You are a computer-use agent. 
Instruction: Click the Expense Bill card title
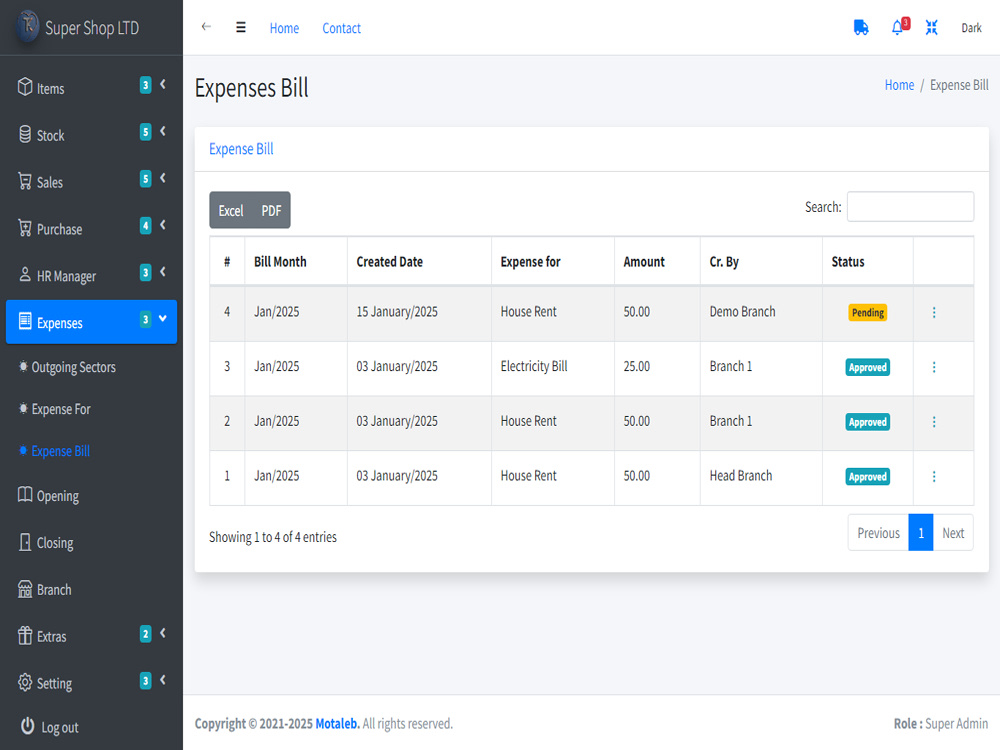241,149
